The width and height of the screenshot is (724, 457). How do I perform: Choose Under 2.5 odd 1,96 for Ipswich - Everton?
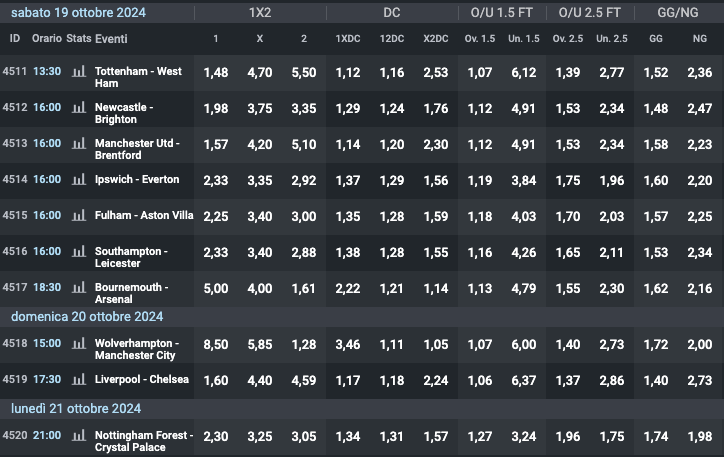pyautogui.click(x=612, y=180)
